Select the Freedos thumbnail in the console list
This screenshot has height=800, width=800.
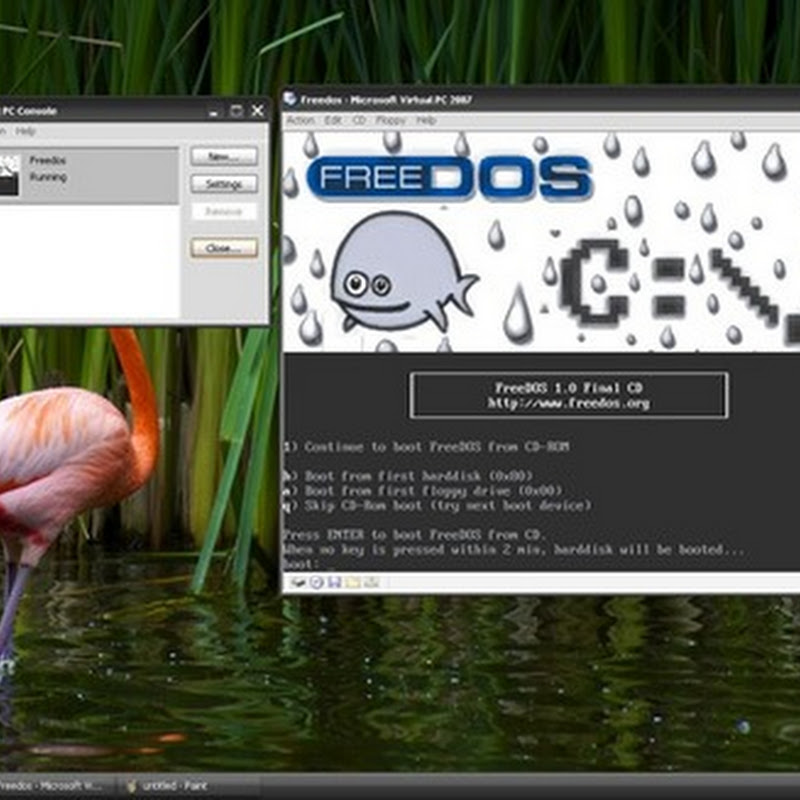(x=9, y=176)
